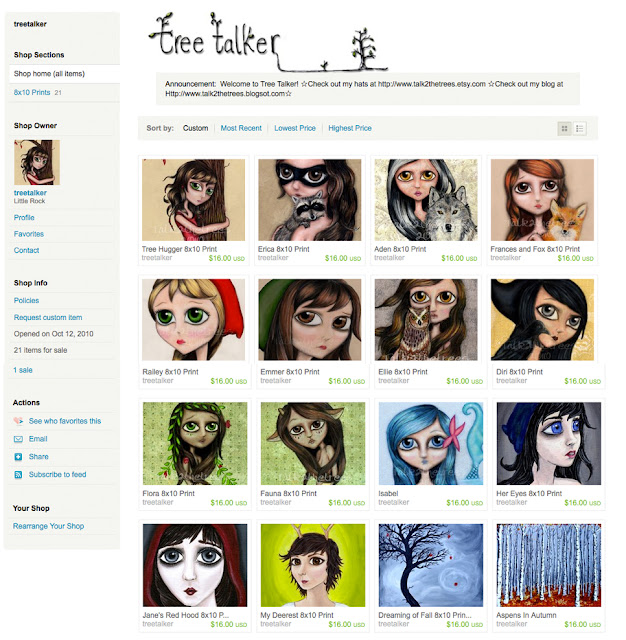Click Request custom item link
626x640 pixels.
click(x=48, y=317)
